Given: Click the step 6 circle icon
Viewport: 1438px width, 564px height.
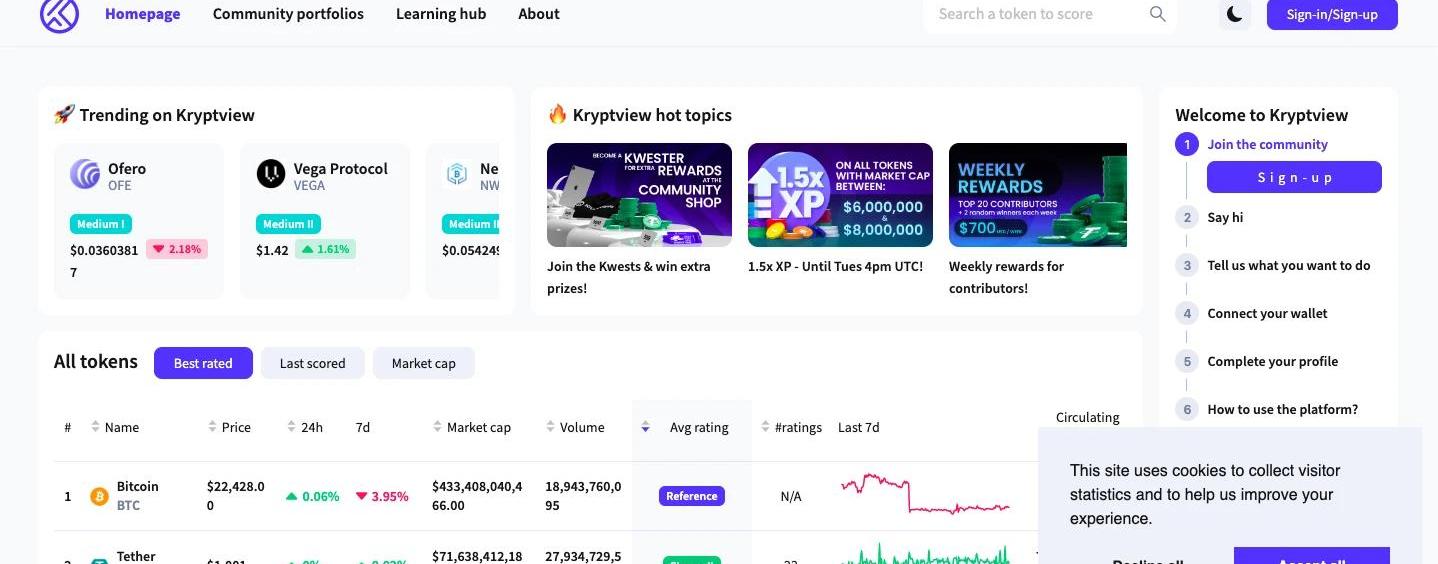Looking at the screenshot, I should (x=1187, y=409).
